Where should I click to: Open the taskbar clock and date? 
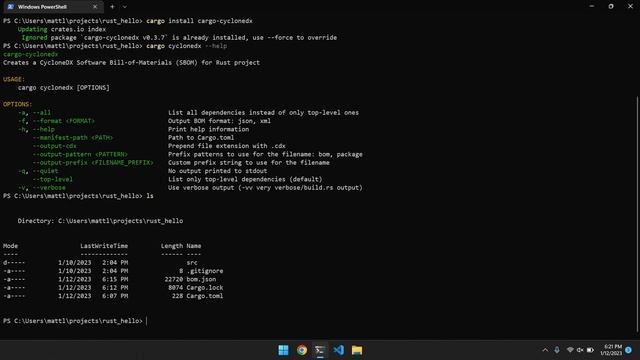(611, 350)
